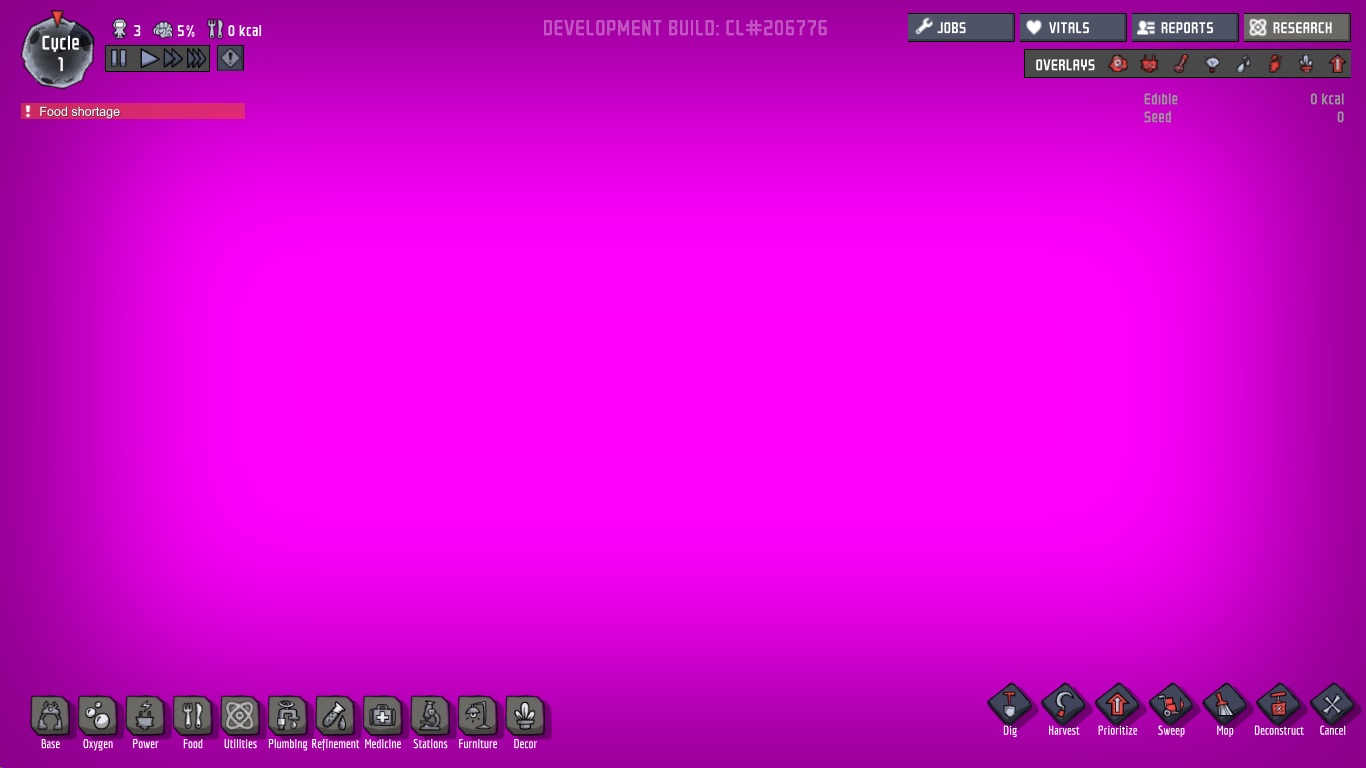The height and width of the screenshot is (768, 1366).
Task: Open the Reports screen
Action: [x=1185, y=28]
